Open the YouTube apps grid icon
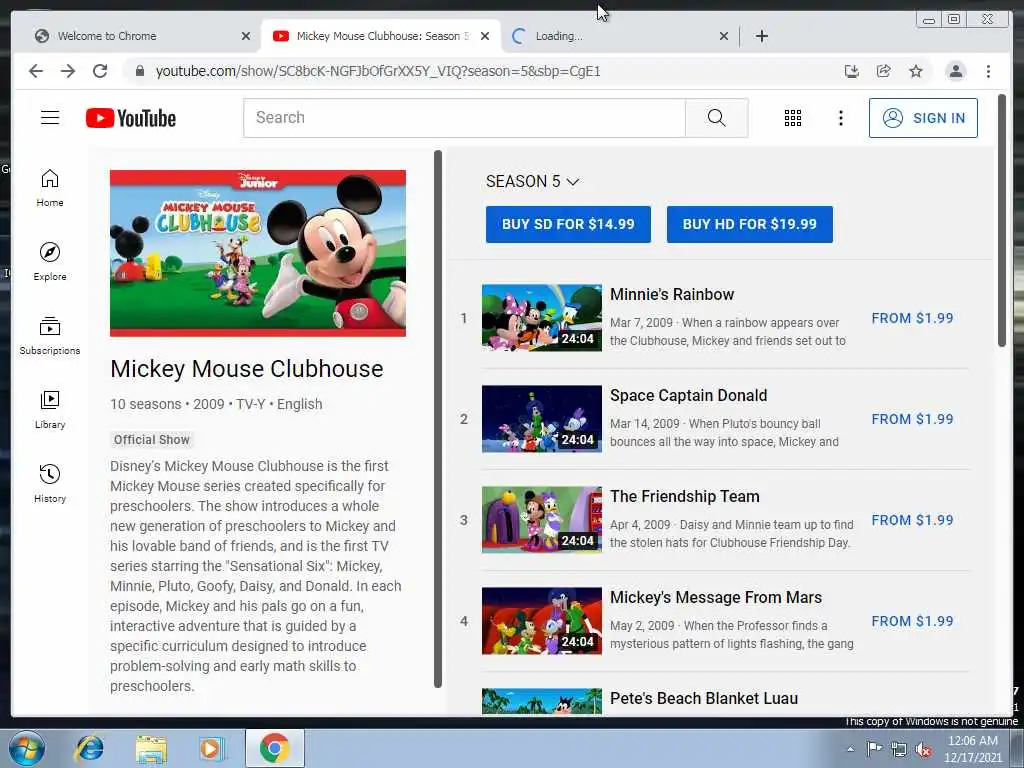 [792, 118]
